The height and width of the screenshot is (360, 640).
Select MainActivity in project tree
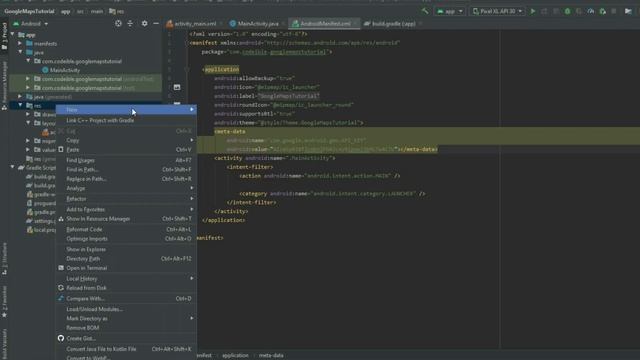tap(64, 70)
